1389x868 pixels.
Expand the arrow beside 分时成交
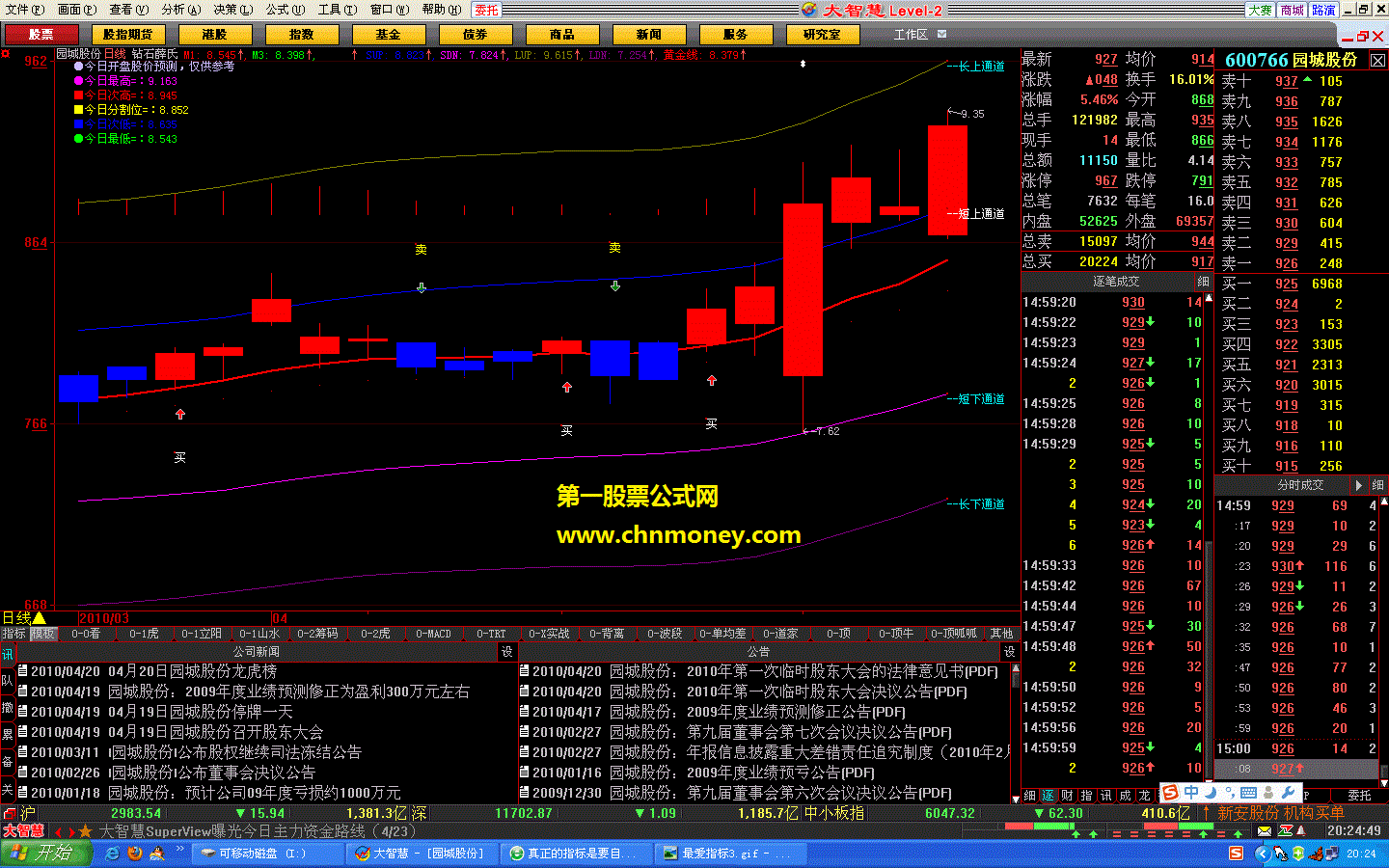(1358, 485)
